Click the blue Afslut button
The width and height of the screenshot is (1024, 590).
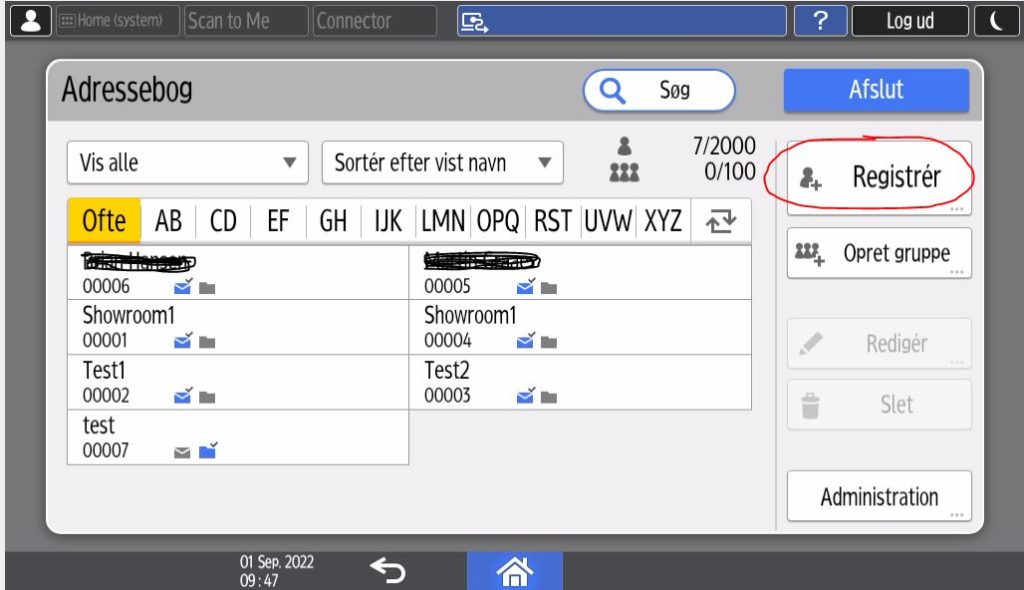876,90
